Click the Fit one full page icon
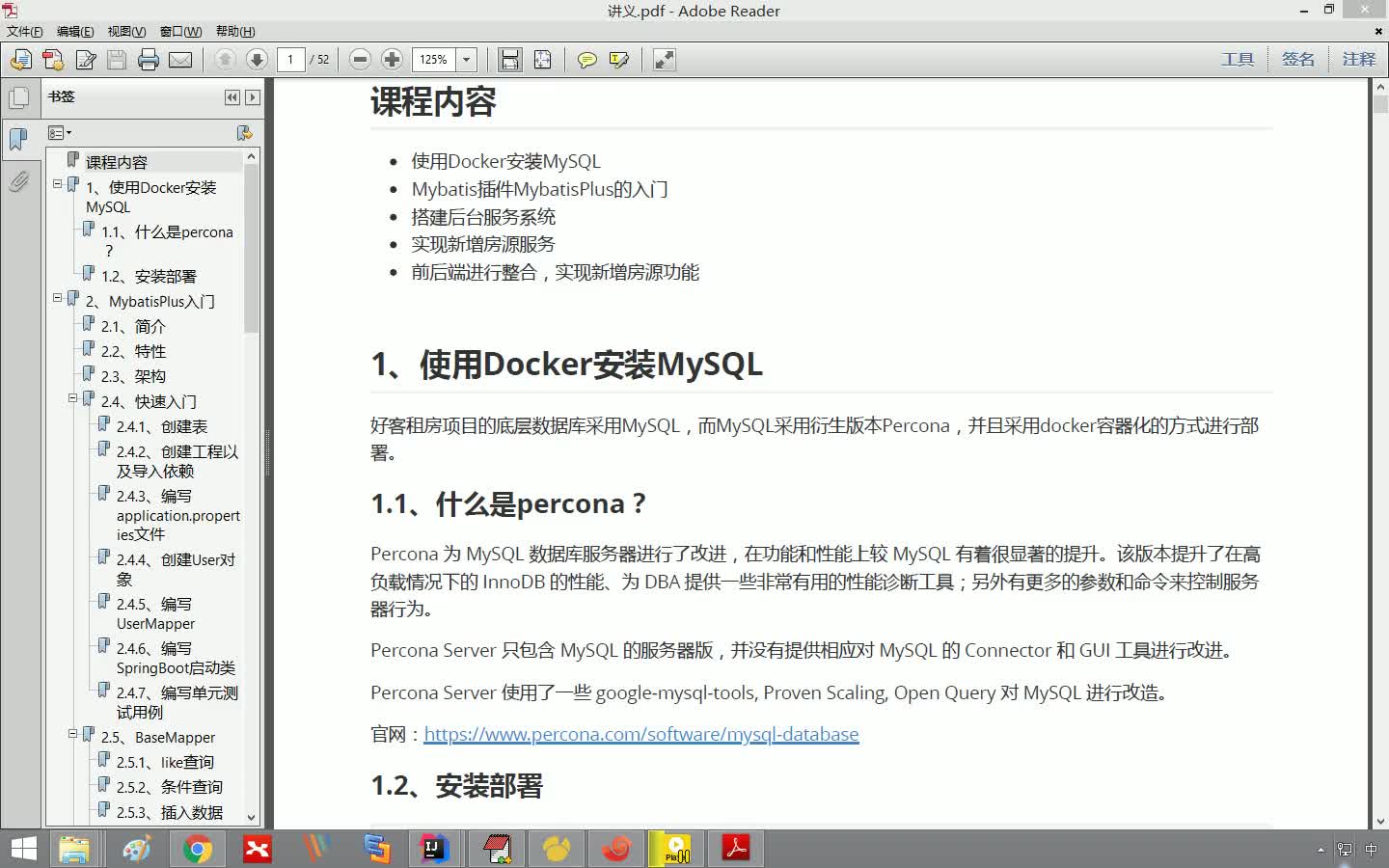1389x868 pixels. 543,60
